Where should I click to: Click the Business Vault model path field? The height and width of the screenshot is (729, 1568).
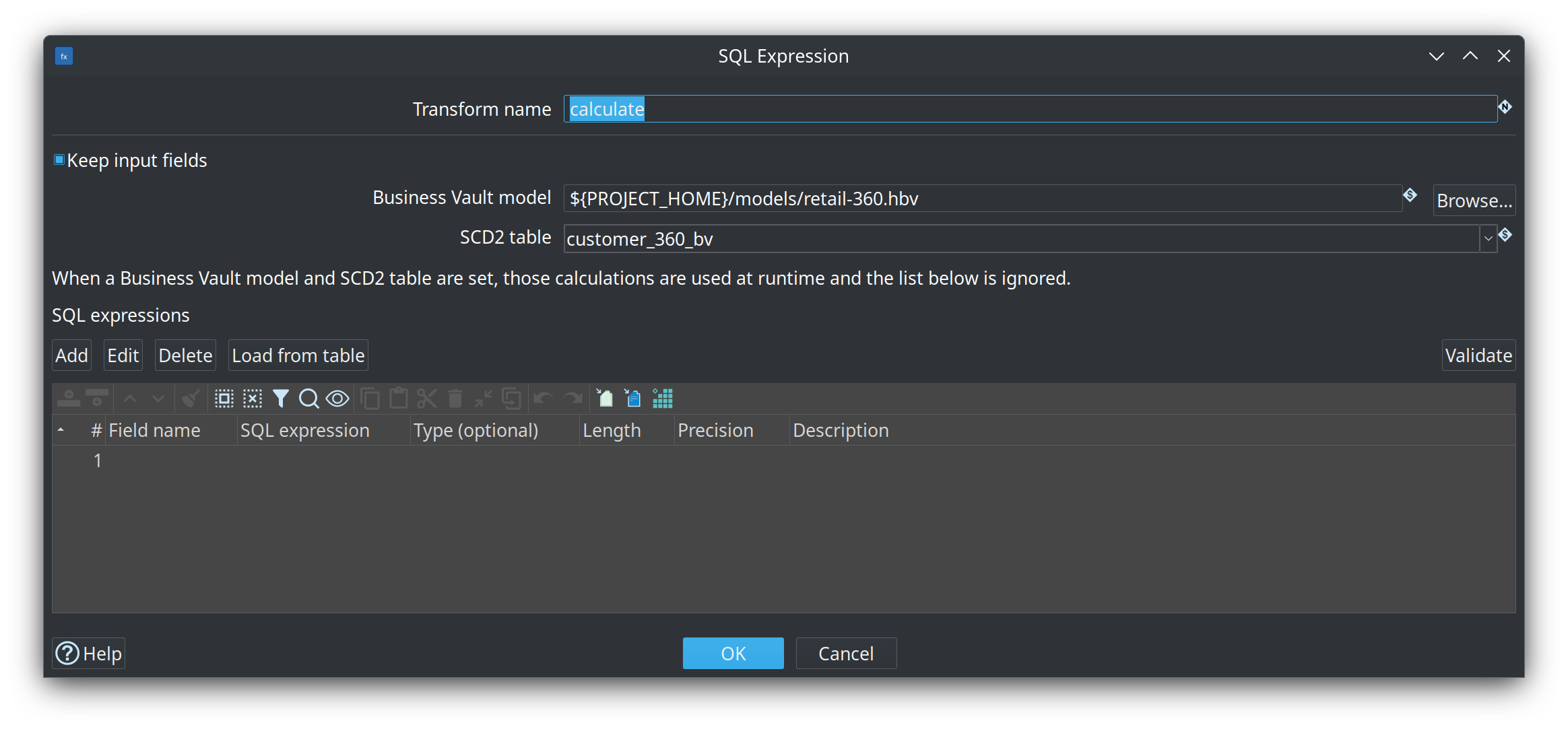[x=983, y=199]
